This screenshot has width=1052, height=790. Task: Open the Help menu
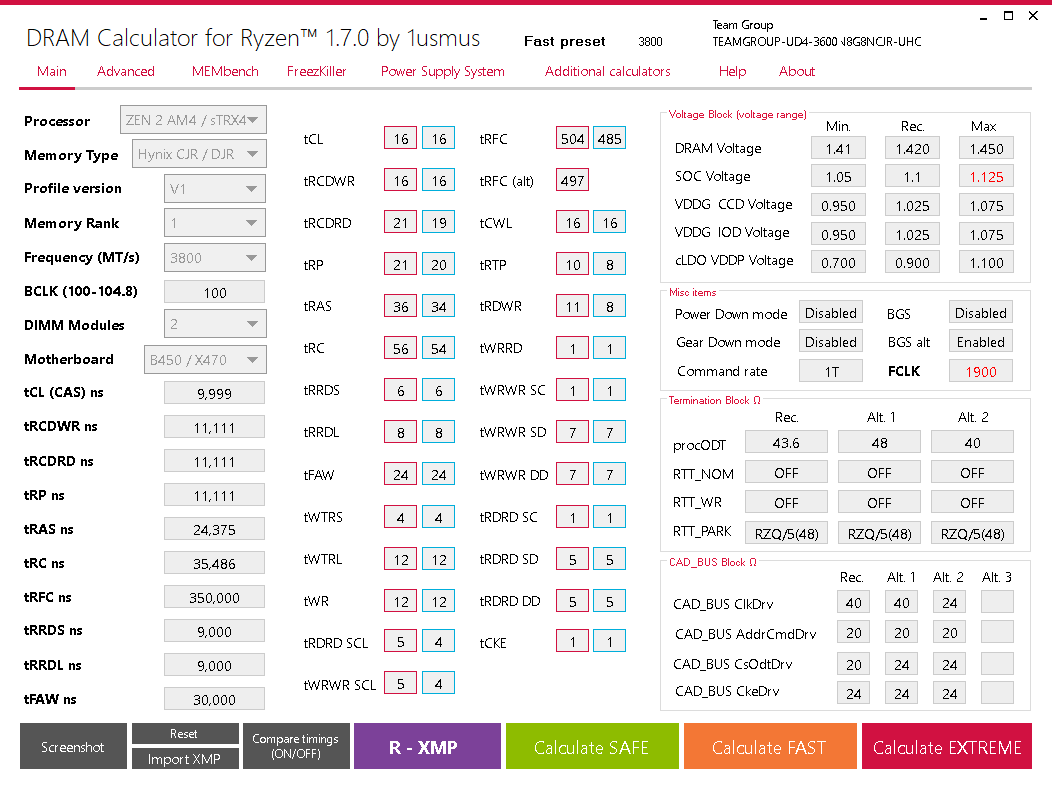tap(732, 71)
